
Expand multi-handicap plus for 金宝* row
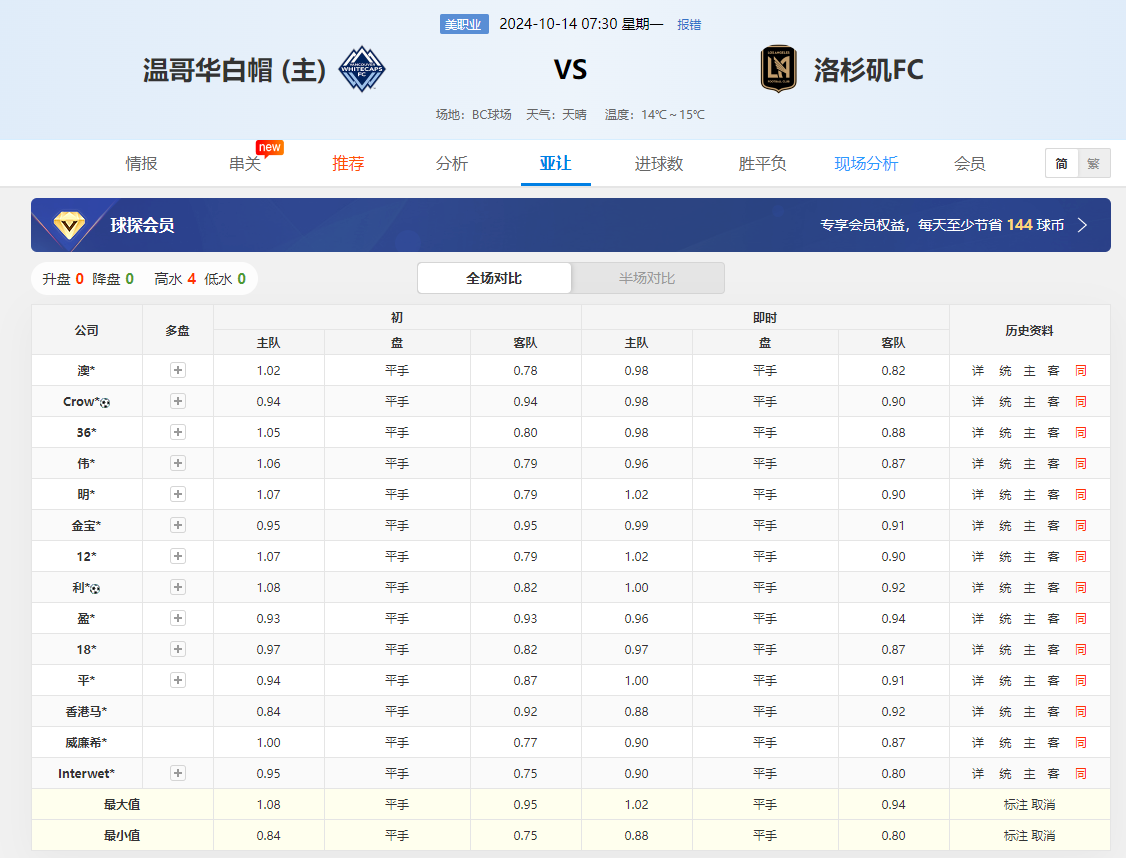[x=178, y=525]
